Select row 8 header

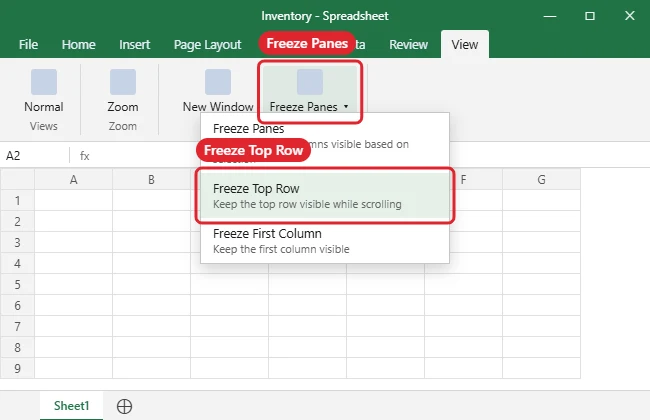(x=17, y=347)
